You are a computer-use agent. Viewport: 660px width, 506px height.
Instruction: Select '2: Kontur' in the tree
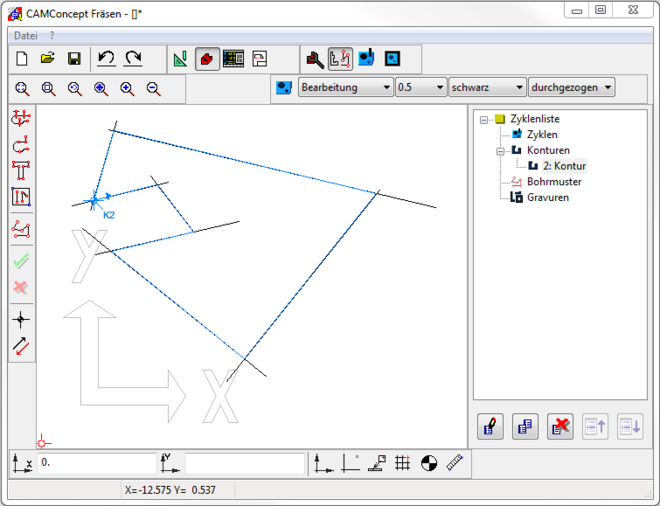pos(564,166)
